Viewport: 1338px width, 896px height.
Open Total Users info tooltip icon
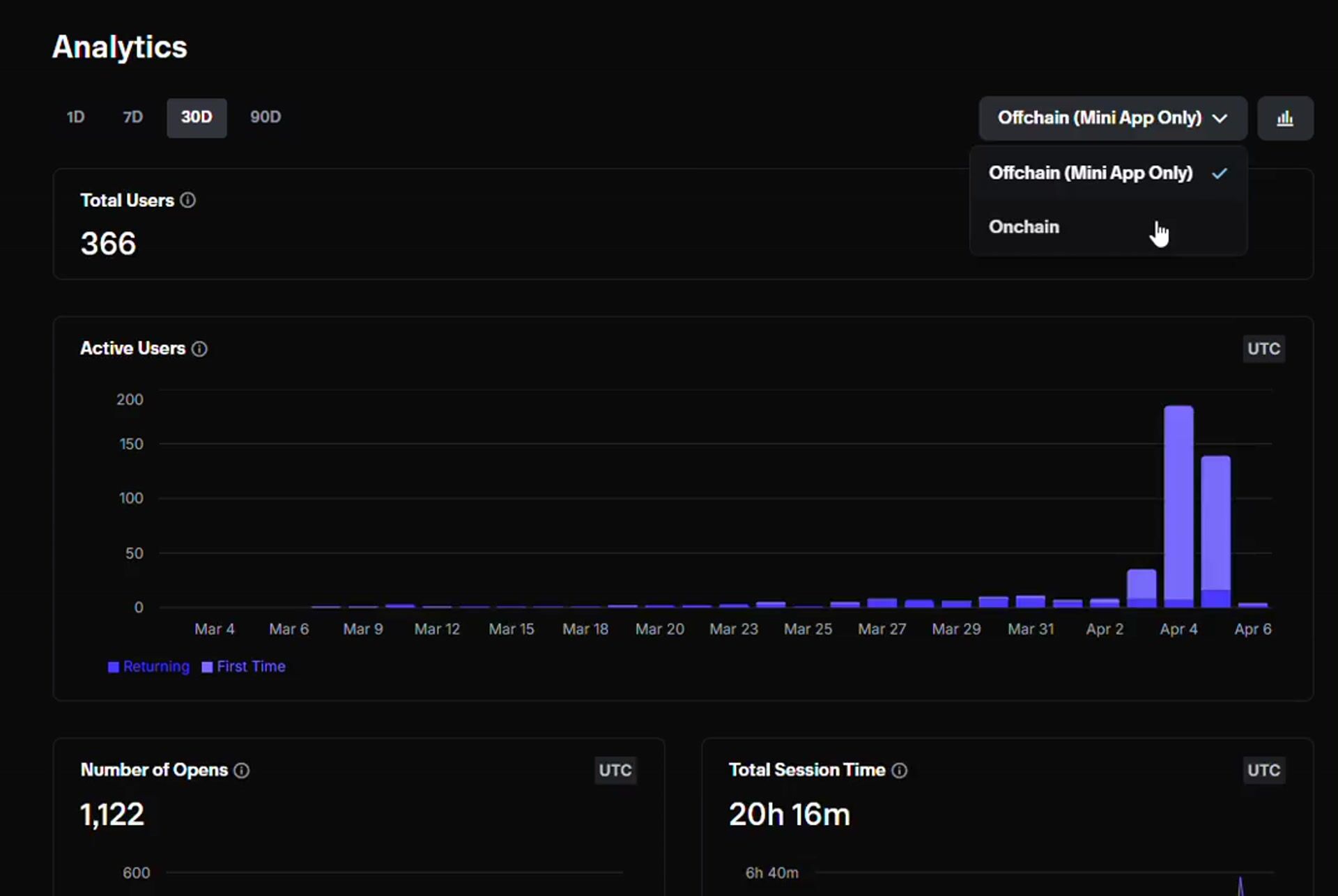[187, 201]
